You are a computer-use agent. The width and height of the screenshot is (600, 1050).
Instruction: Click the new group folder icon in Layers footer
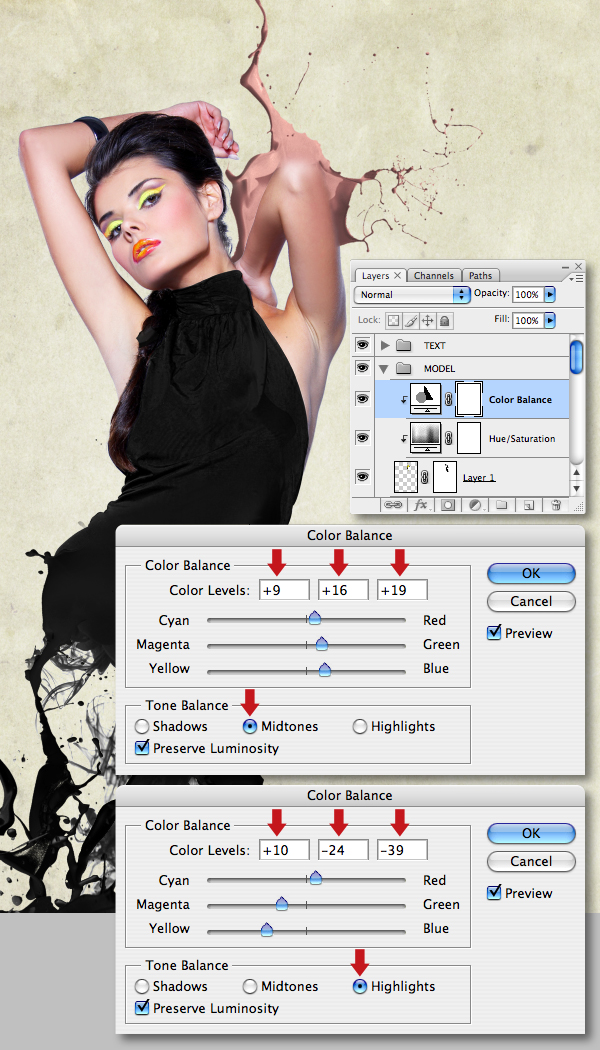pyautogui.click(x=502, y=505)
